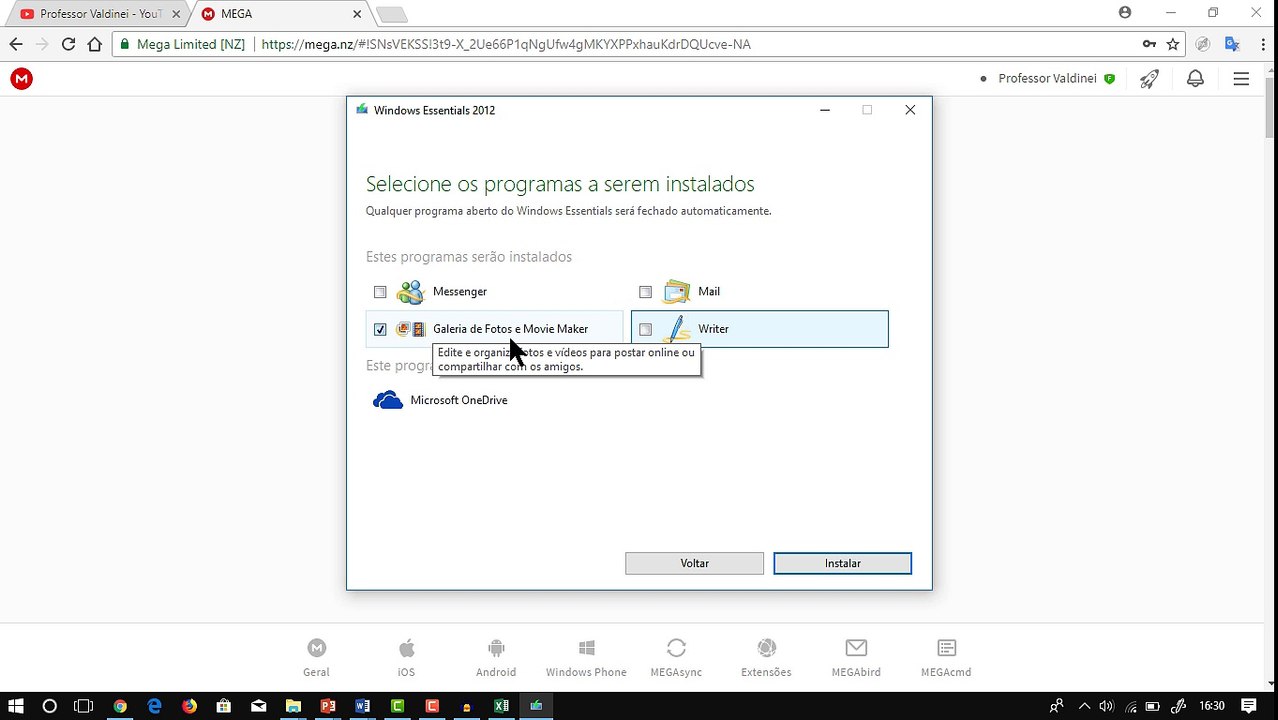Open the MEGA hamburger menu

pos(1241,78)
